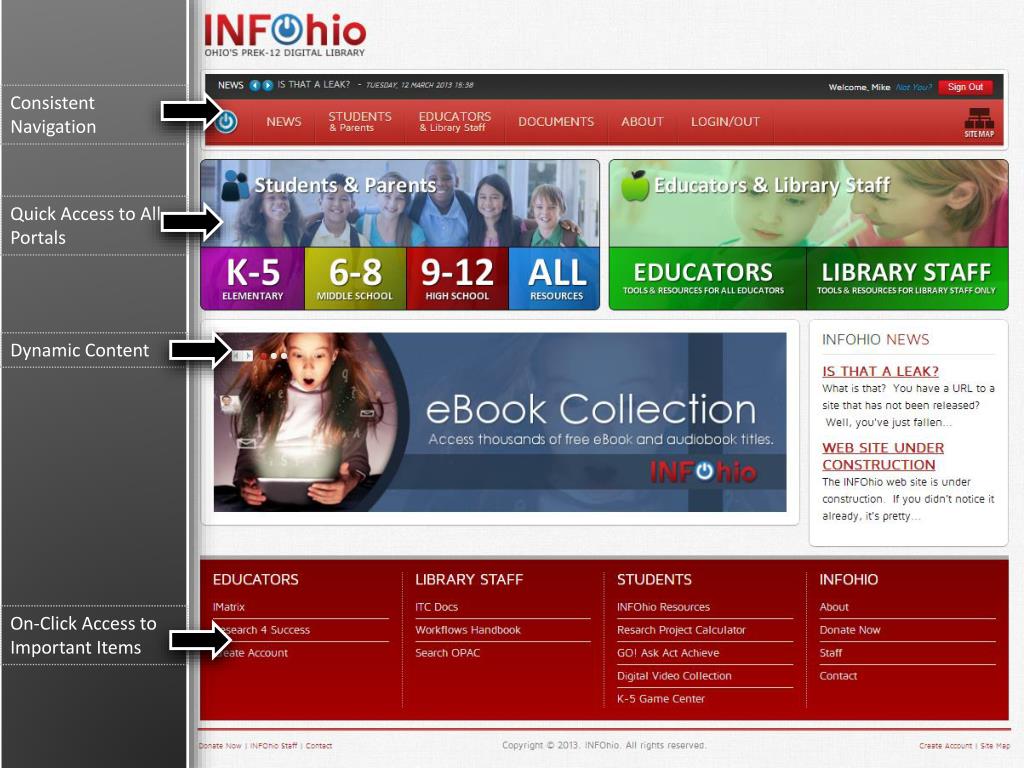Click Staff in the INFOHIO footer column

pyautogui.click(x=831, y=652)
